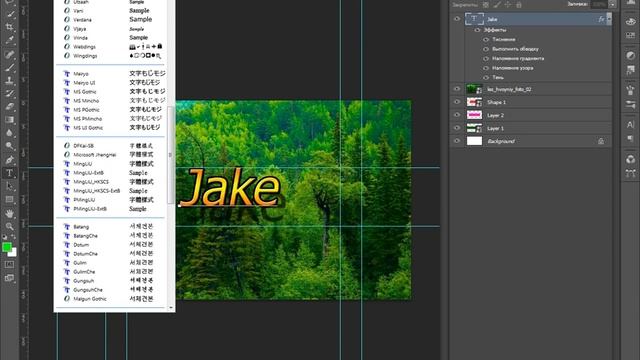This screenshot has height=360, width=640.
Task: Hide the Shape 1 layer
Action: [457, 102]
